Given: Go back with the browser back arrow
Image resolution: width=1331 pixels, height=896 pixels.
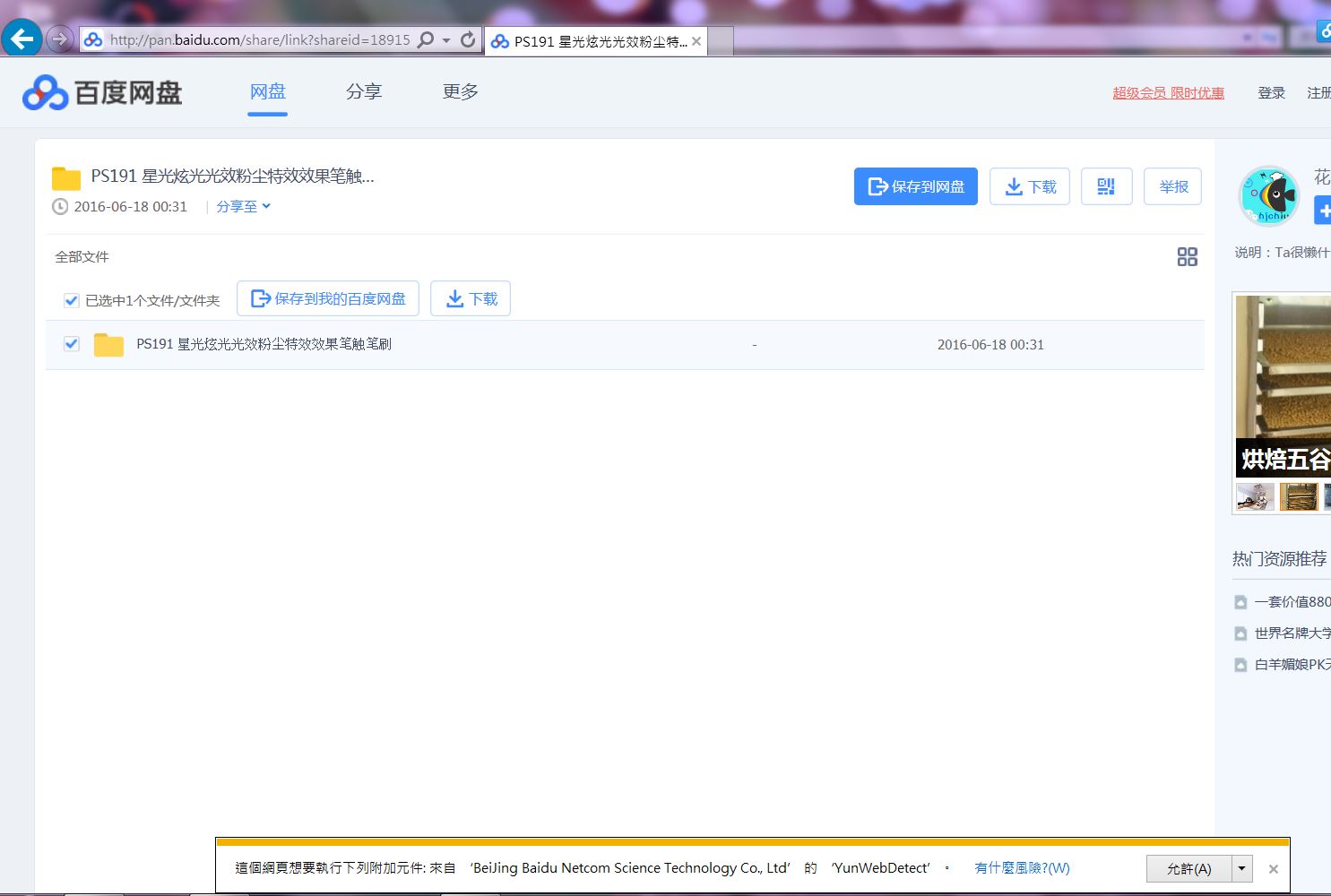Looking at the screenshot, I should point(22,39).
